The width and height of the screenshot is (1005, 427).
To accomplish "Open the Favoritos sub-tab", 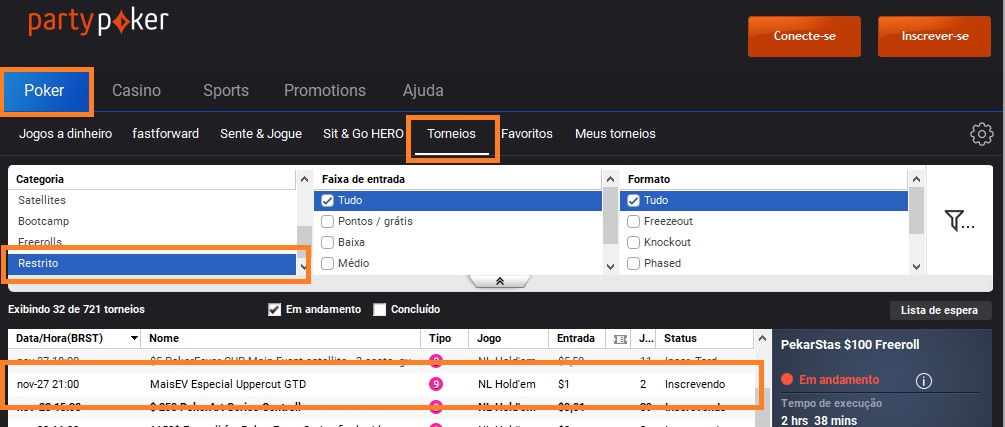I will pos(527,134).
